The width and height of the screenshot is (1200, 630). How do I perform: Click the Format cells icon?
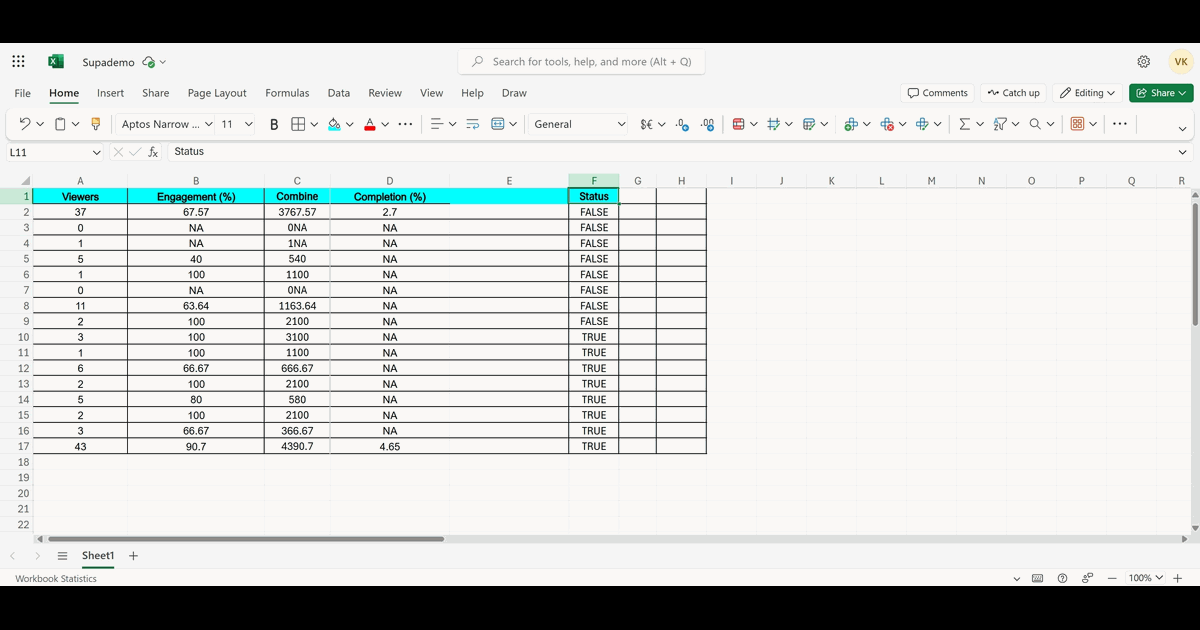click(922, 124)
